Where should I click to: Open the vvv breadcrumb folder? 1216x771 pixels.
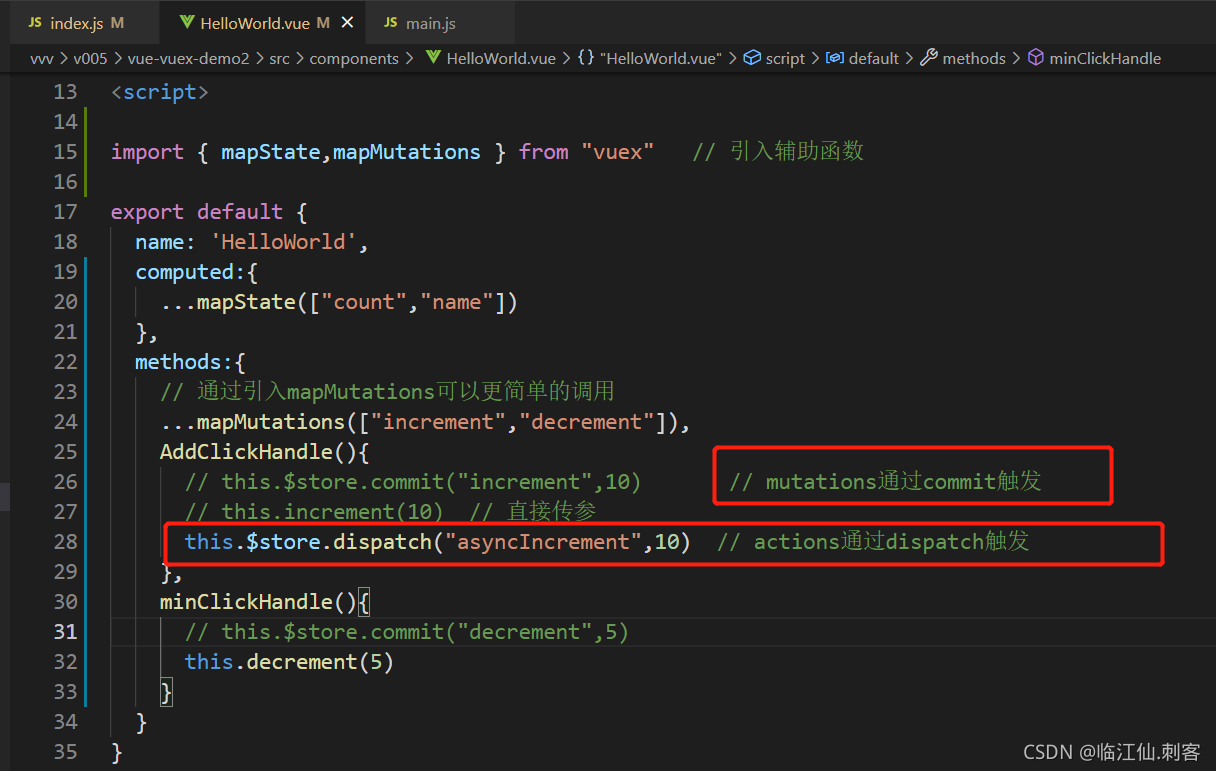42,58
